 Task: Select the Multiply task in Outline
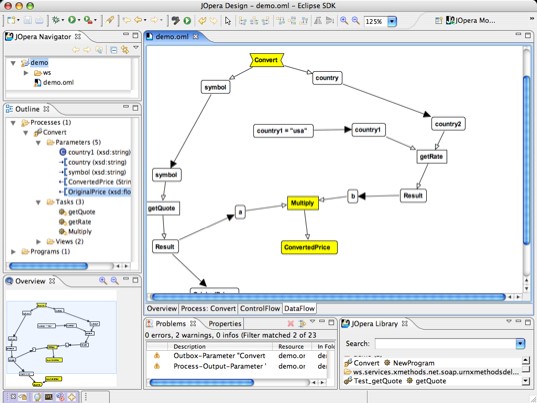[x=76, y=232]
